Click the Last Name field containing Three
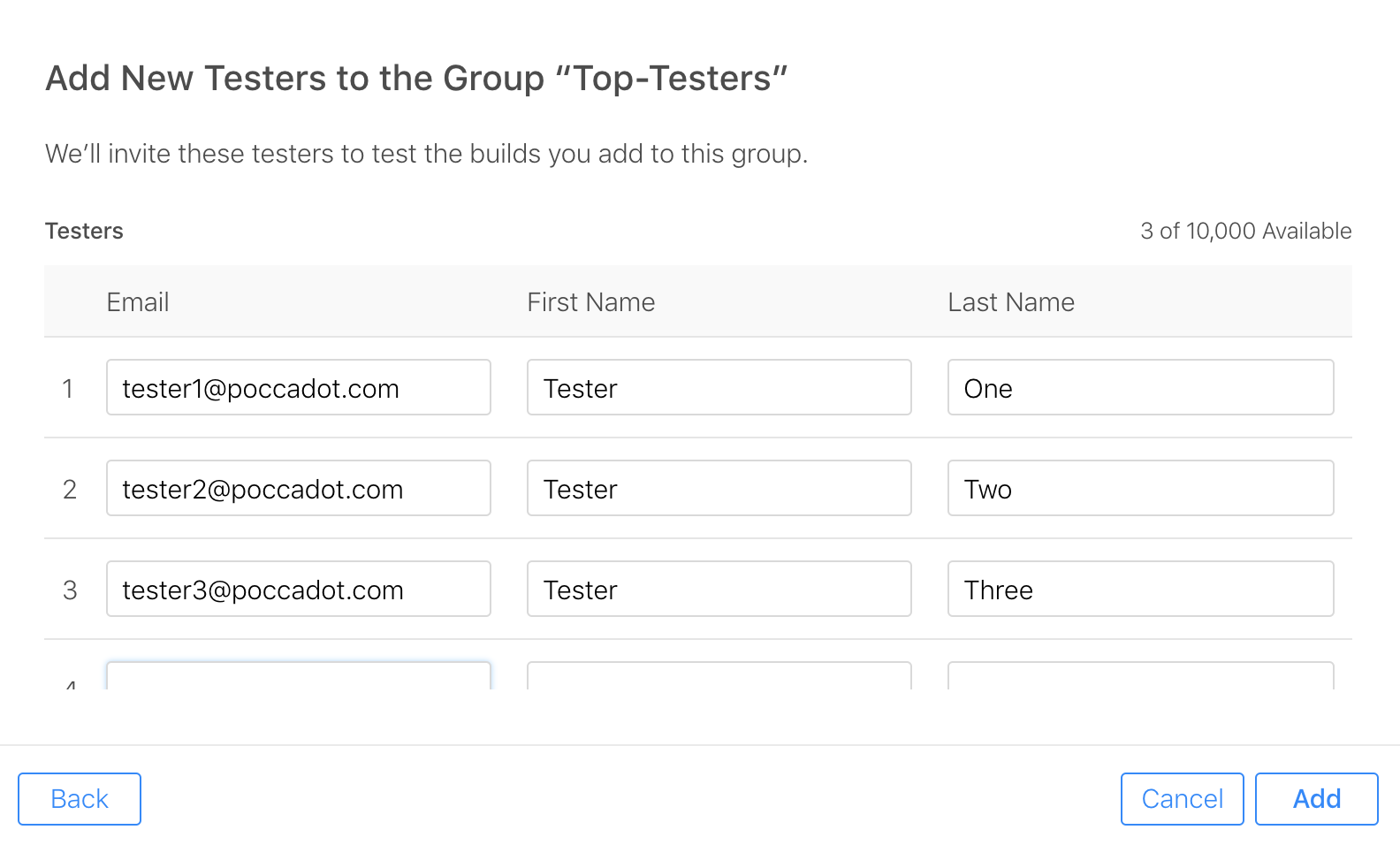1400x845 pixels. [1141, 589]
